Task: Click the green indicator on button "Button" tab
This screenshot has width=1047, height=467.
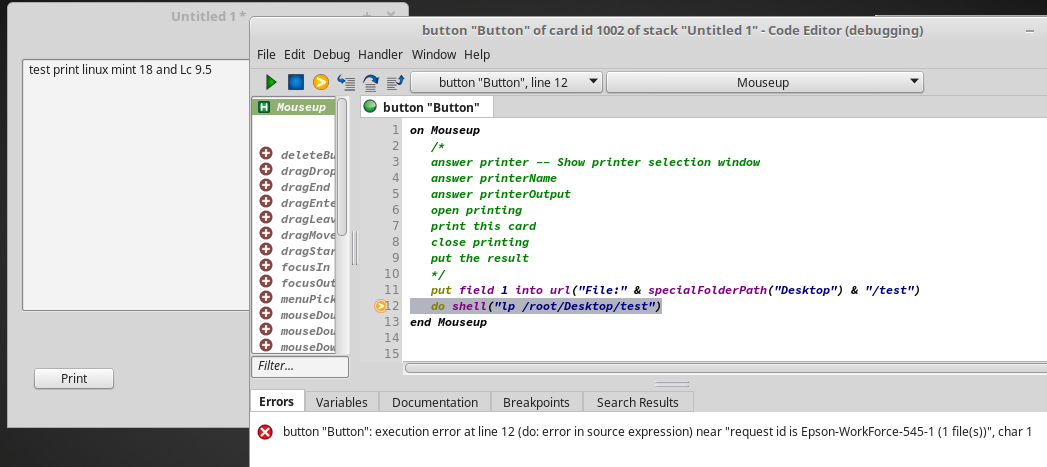Action: click(370, 107)
